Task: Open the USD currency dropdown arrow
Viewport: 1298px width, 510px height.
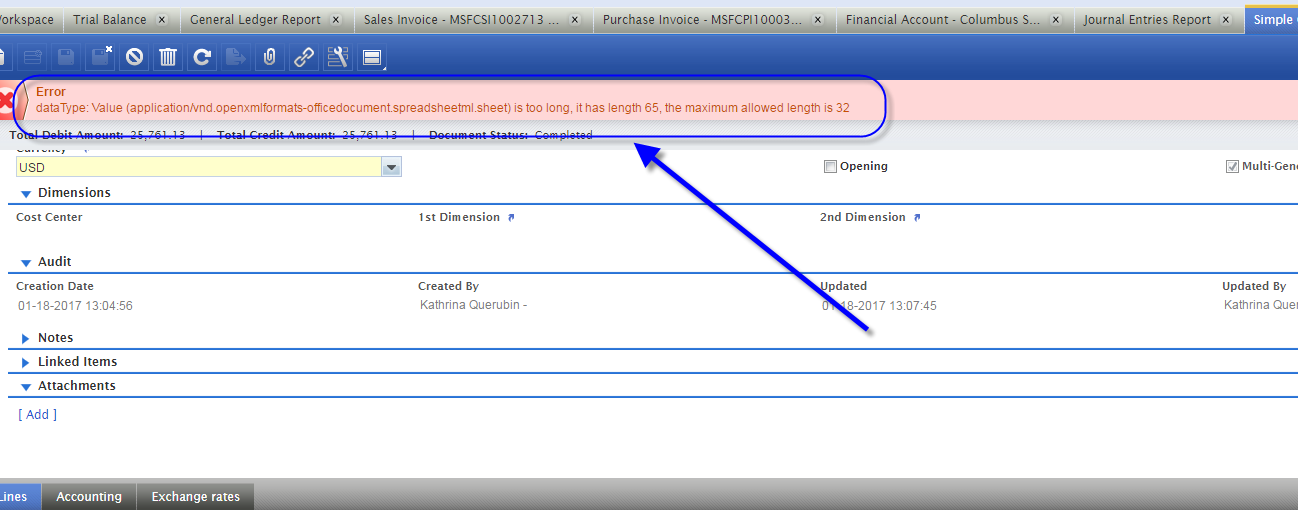Action: [392, 168]
